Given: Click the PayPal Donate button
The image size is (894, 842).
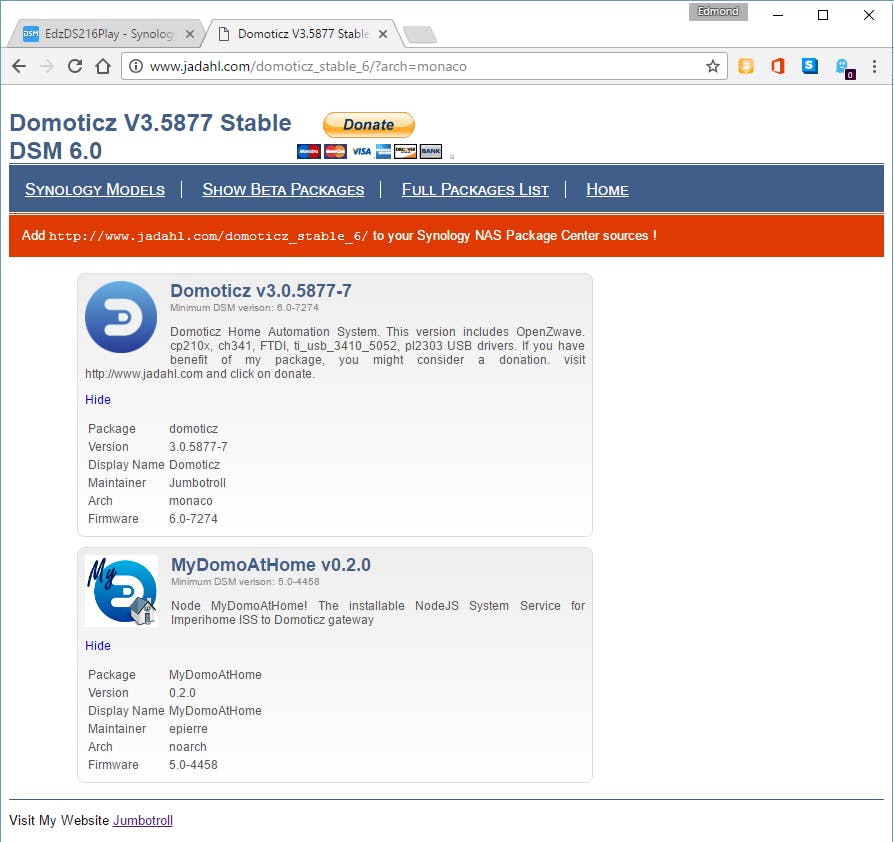Looking at the screenshot, I should [368, 125].
